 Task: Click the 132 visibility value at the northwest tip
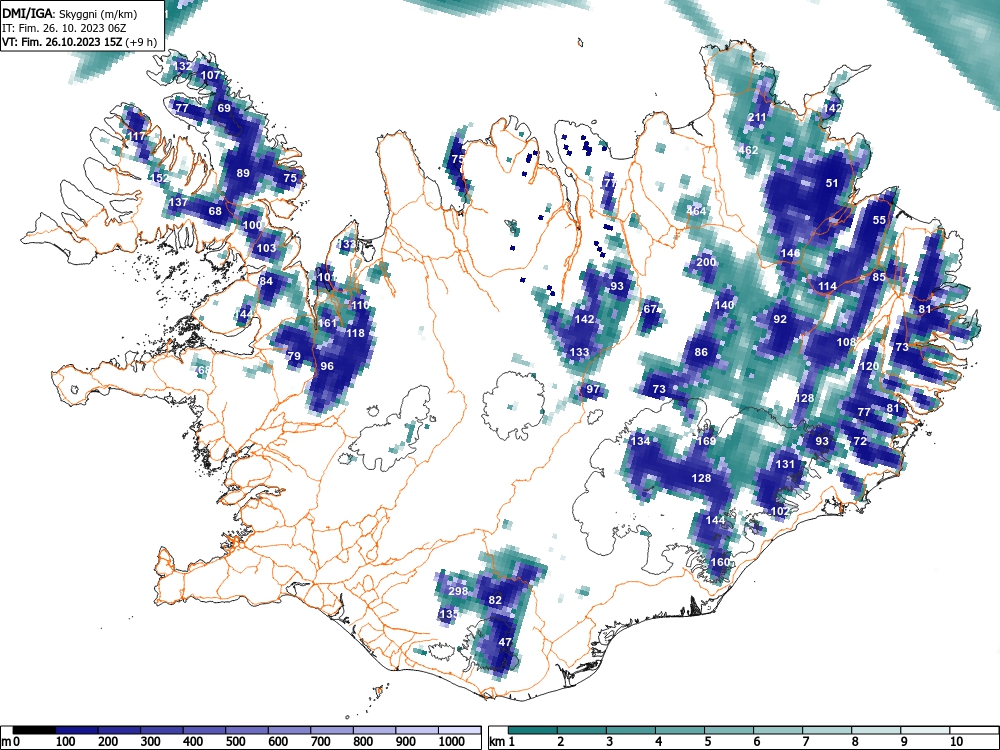(x=182, y=66)
